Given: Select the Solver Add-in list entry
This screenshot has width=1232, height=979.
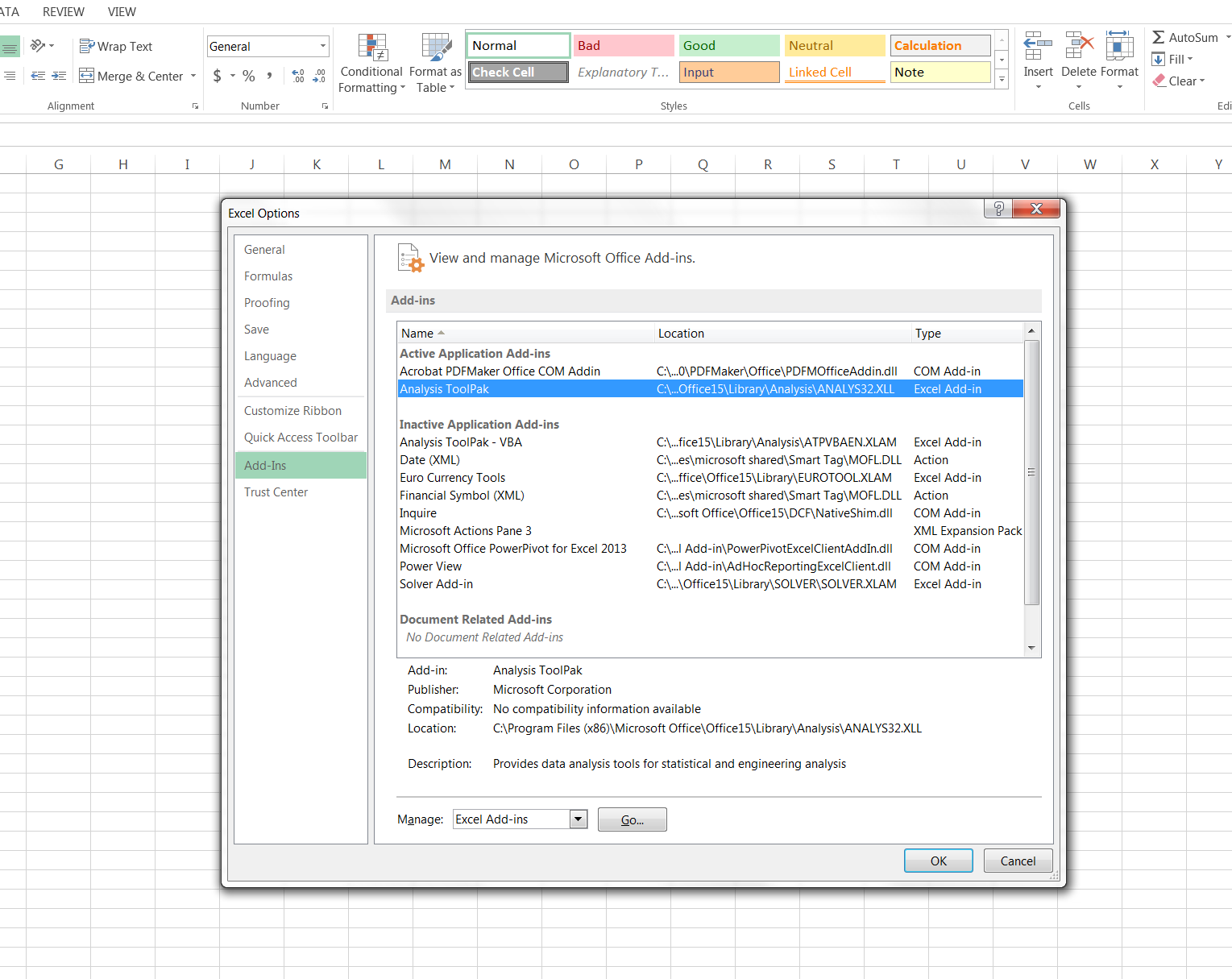Looking at the screenshot, I should tap(711, 584).
